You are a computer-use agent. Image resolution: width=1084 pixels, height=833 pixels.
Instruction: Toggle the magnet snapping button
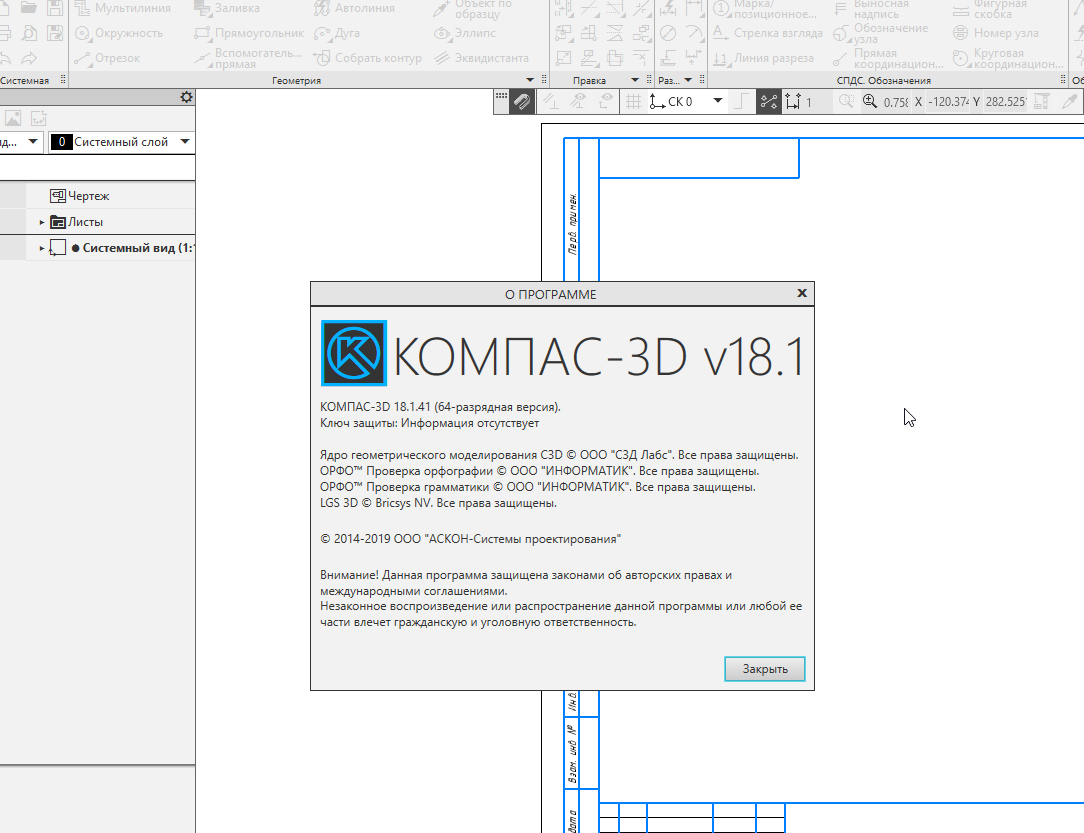522,102
